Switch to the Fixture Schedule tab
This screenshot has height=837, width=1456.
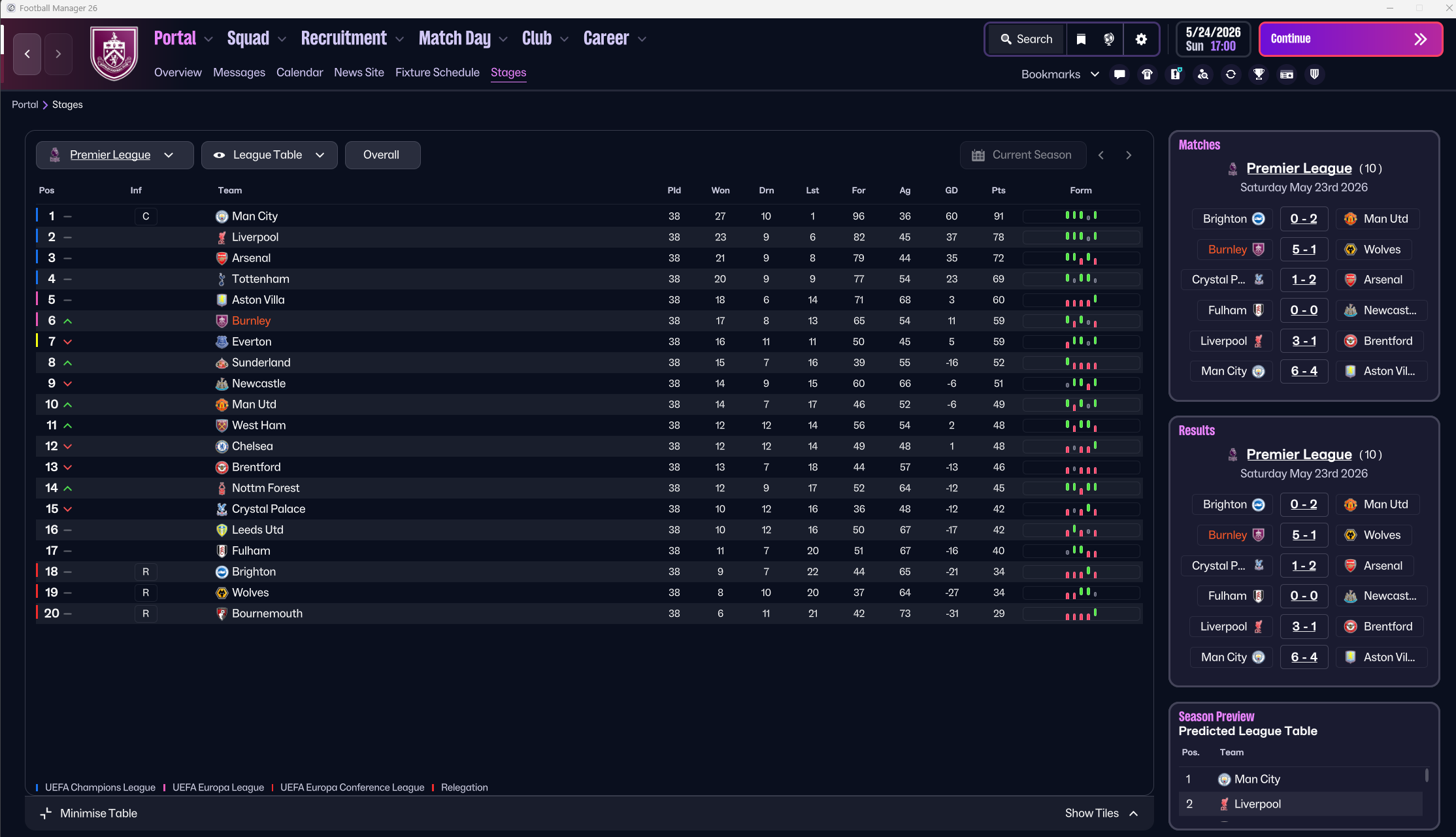click(x=437, y=73)
